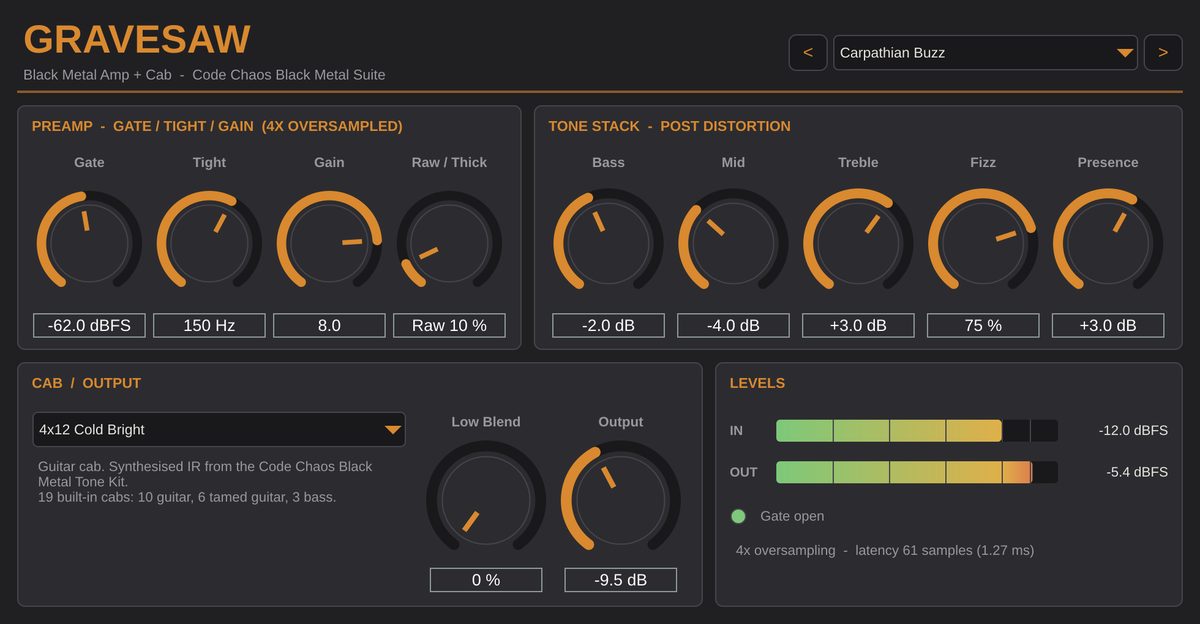This screenshot has height=624, width=1200.
Task: Click the Presence knob
Action: pos(1108,243)
